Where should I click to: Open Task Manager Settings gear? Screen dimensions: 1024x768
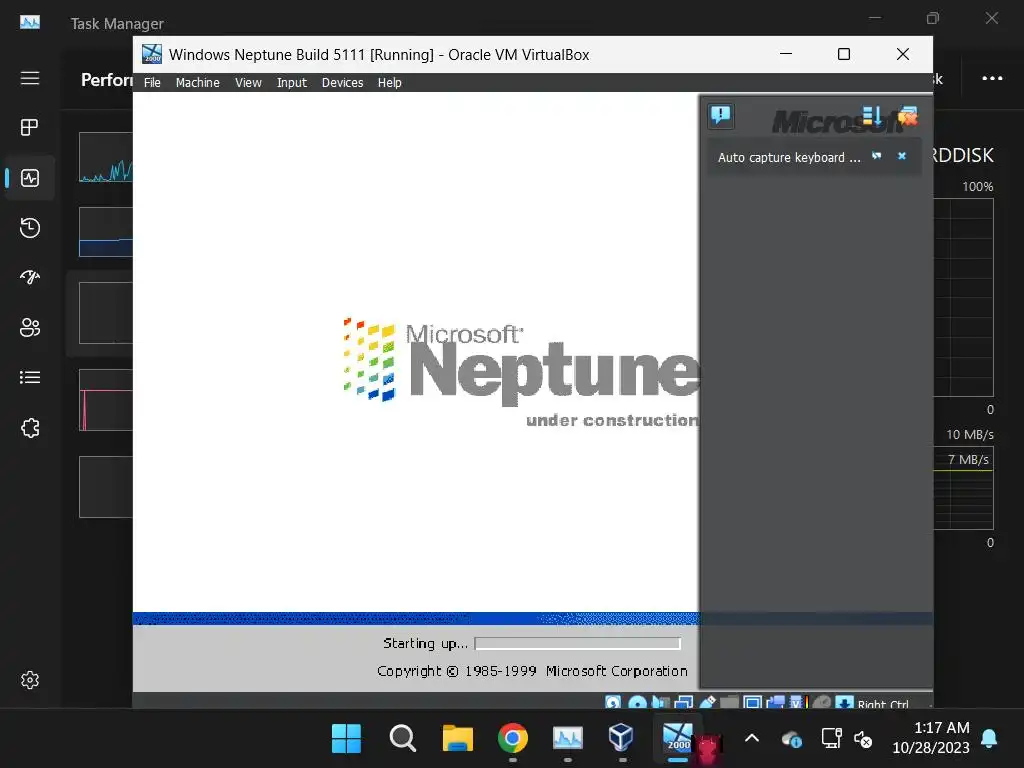click(30, 680)
